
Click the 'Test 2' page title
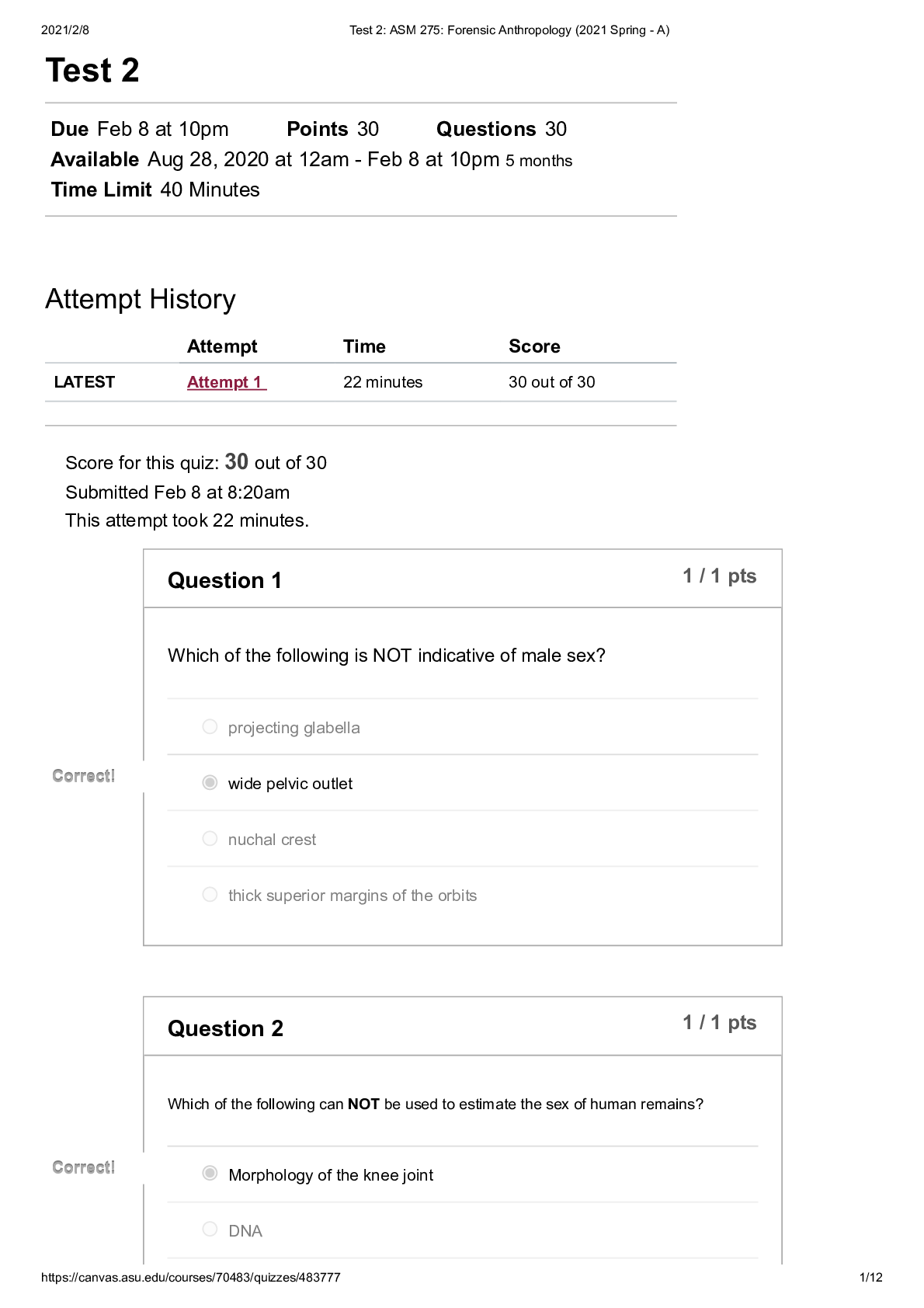pos(92,71)
